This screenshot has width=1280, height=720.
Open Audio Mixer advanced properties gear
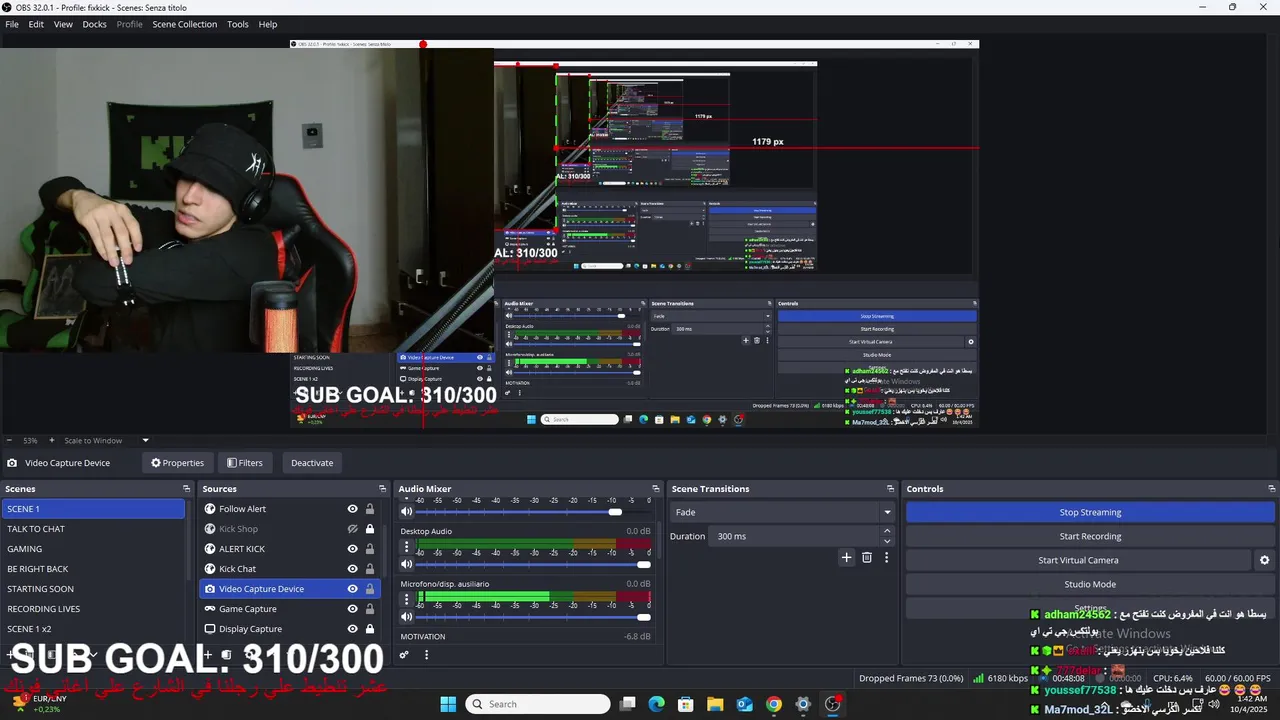pyautogui.click(x=404, y=655)
